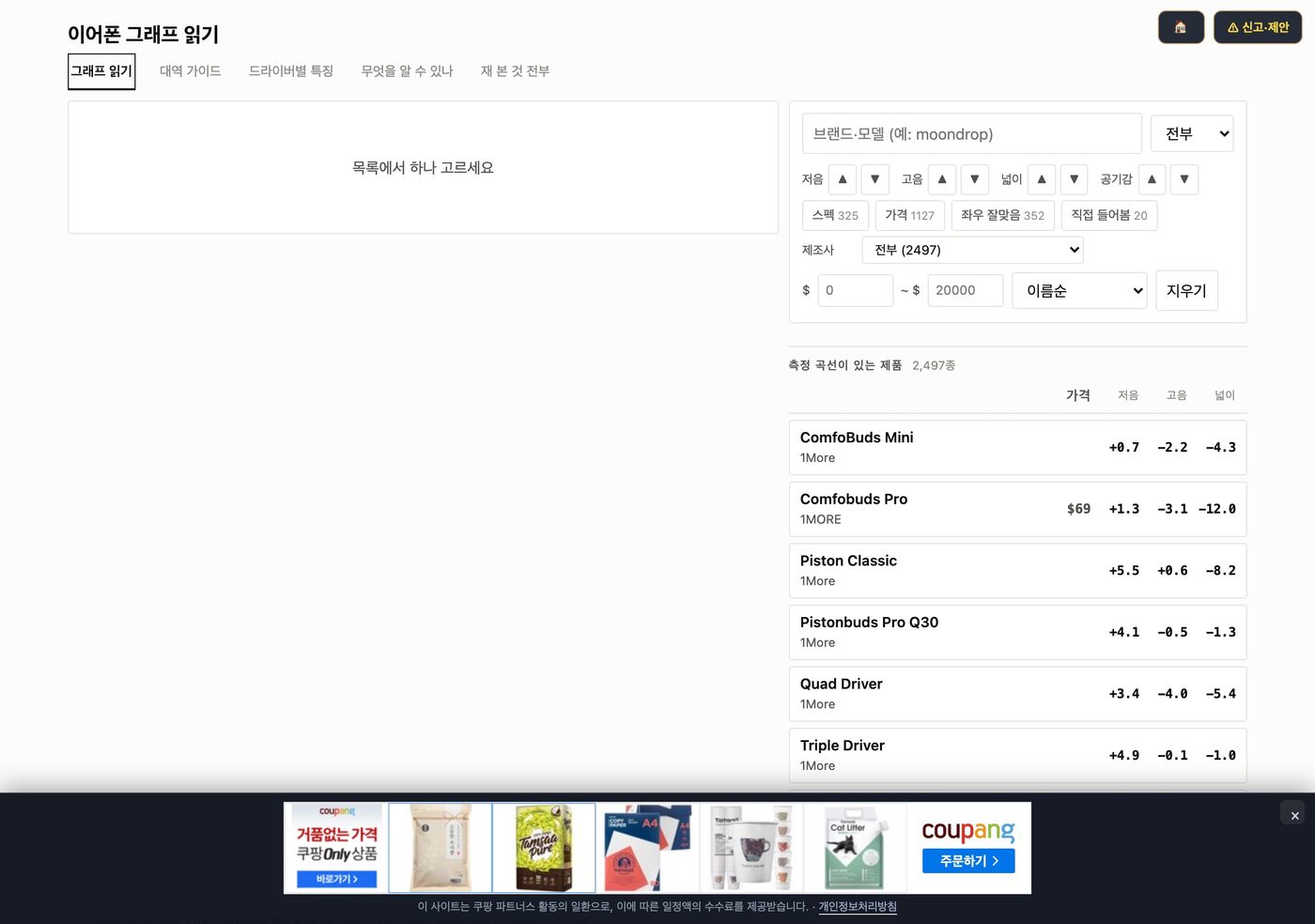This screenshot has width=1315, height=924.
Task: Open the 전부 type dropdown
Action: [1192, 134]
